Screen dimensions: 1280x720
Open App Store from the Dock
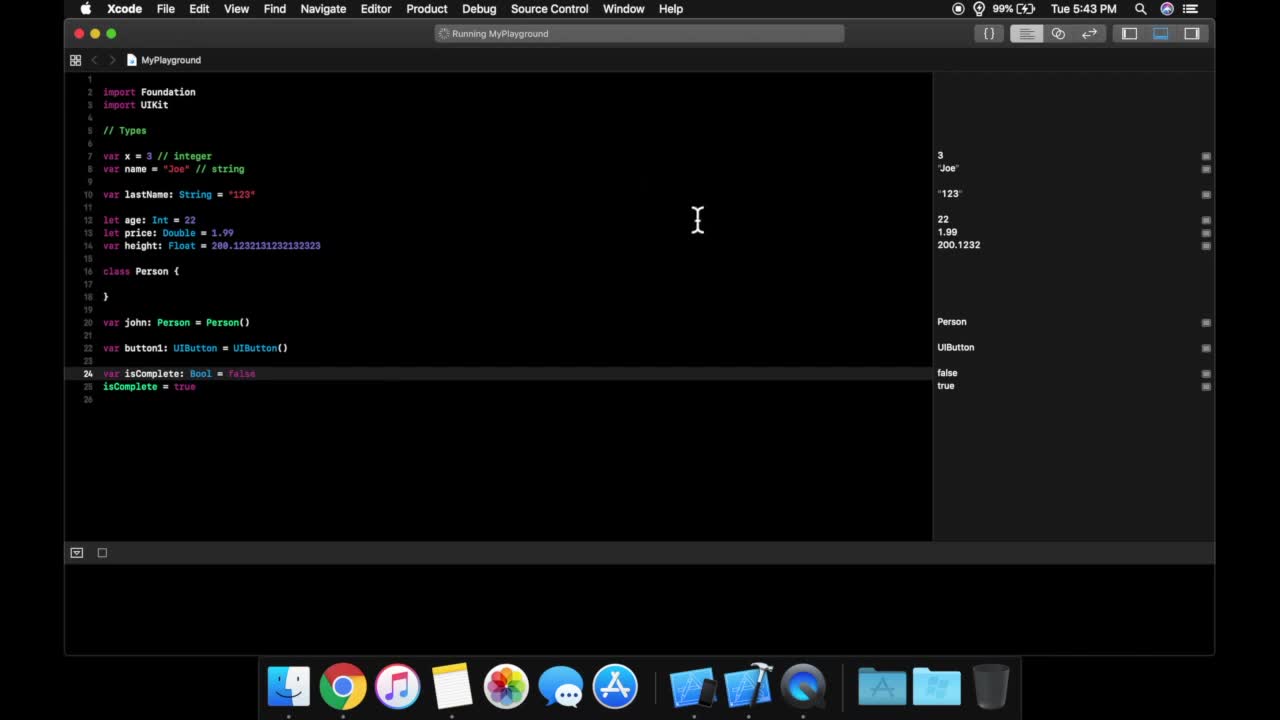(x=615, y=687)
